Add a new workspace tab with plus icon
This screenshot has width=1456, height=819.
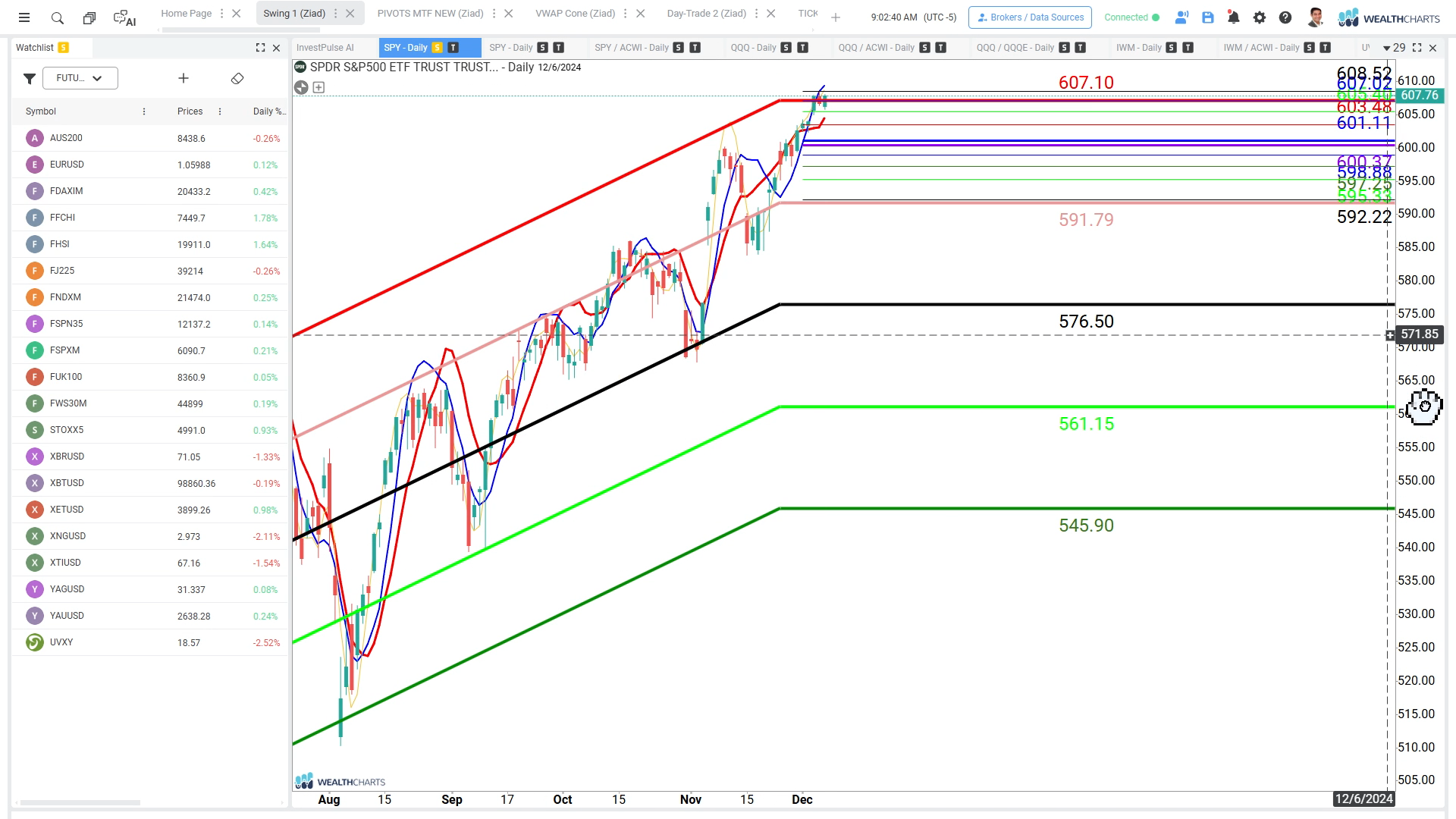[836, 17]
